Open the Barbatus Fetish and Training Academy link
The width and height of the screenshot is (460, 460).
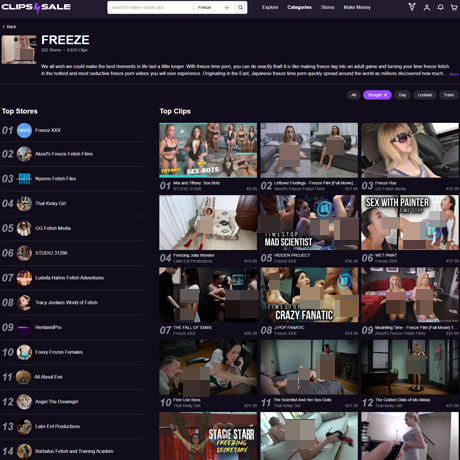[74, 451]
